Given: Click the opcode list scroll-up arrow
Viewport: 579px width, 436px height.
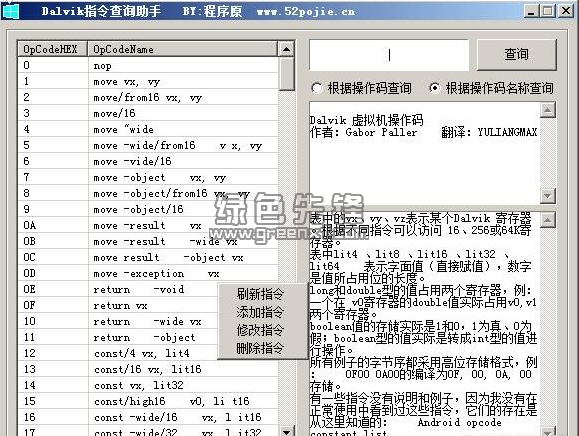Looking at the screenshot, I should [x=287, y=49].
